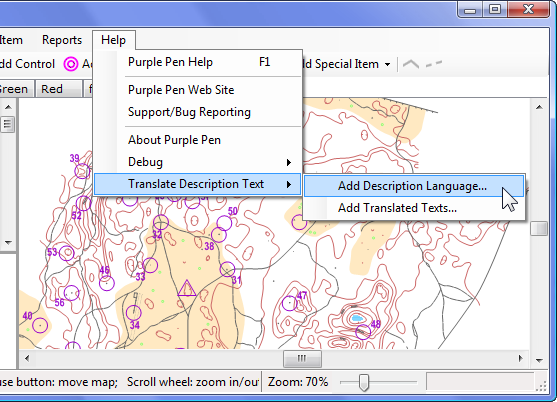Screen dimensions: 557x402
Task: Click the bend/corner toolbar icon
Action: [411, 64]
